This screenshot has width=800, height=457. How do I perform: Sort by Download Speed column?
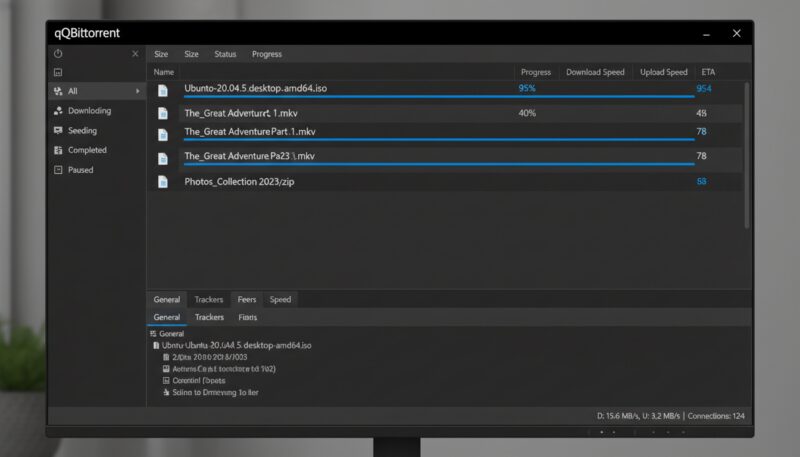point(595,72)
